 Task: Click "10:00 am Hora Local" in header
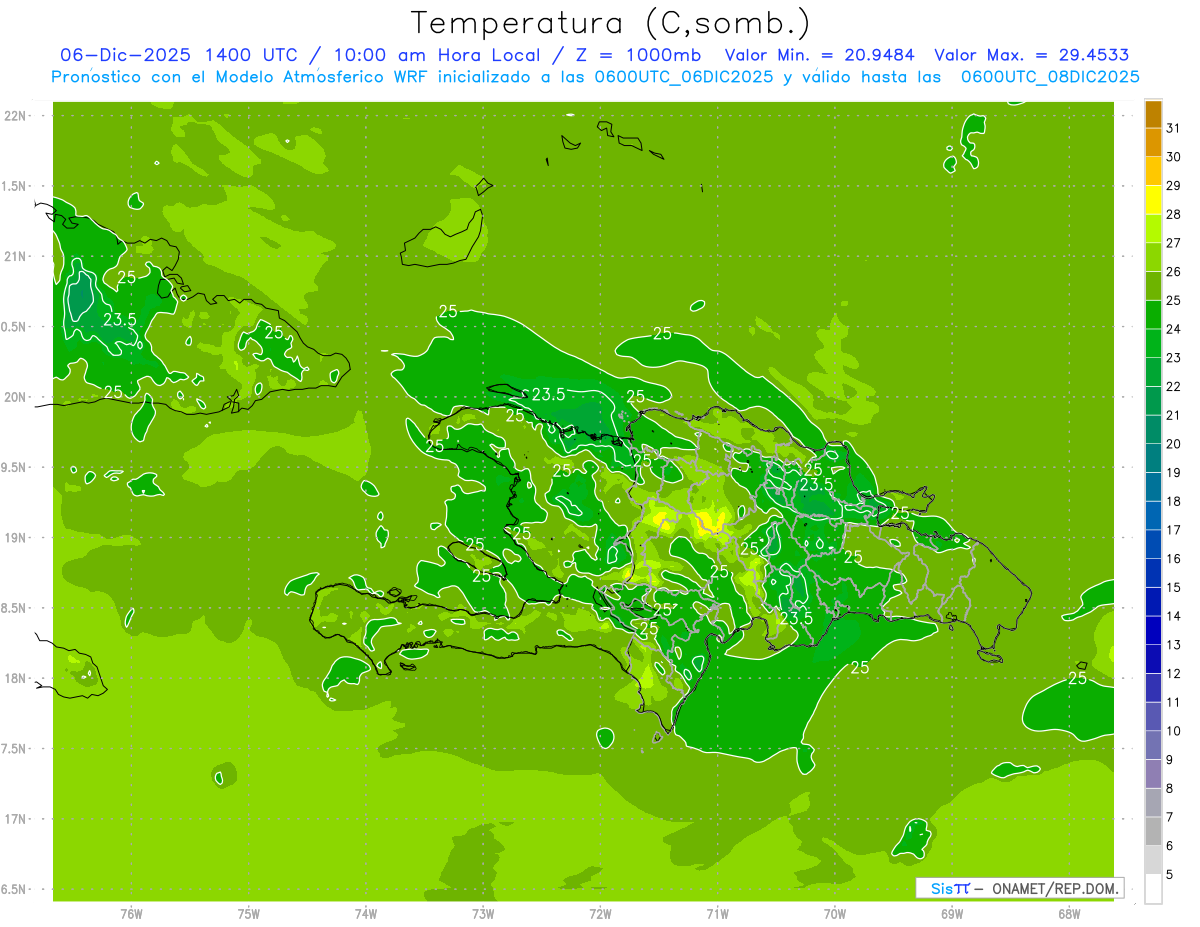click(436, 55)
